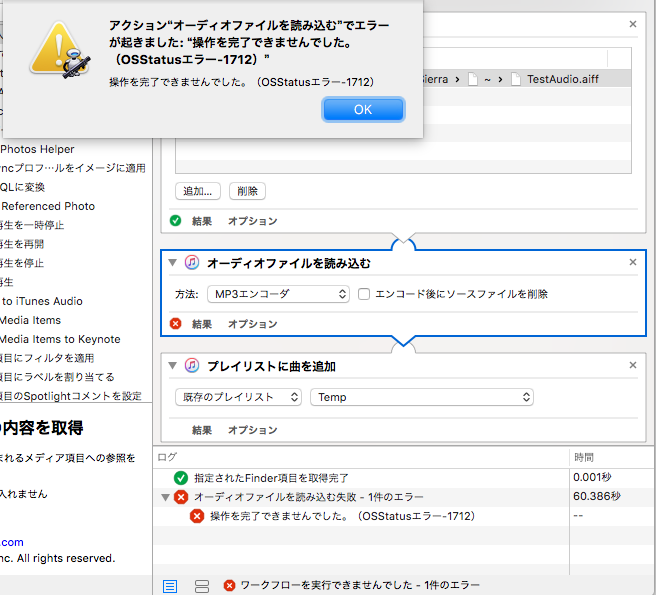This screenshot has height=595, width=656.
Task: Click iTunes icon of オーディオファイルを読み込む action
Action: tap(191, 263)
